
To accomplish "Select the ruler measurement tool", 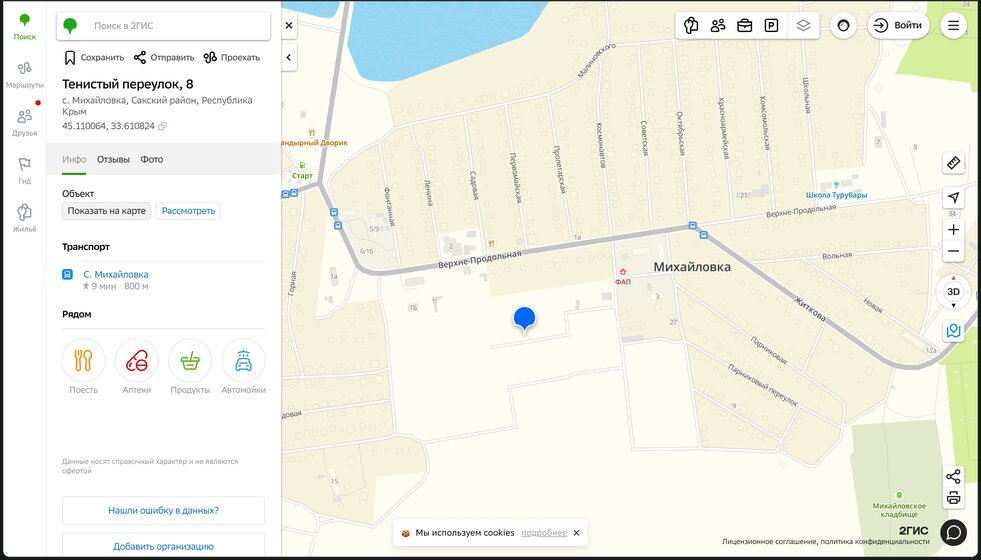I will pyautogui.click(x=953, y=163).
